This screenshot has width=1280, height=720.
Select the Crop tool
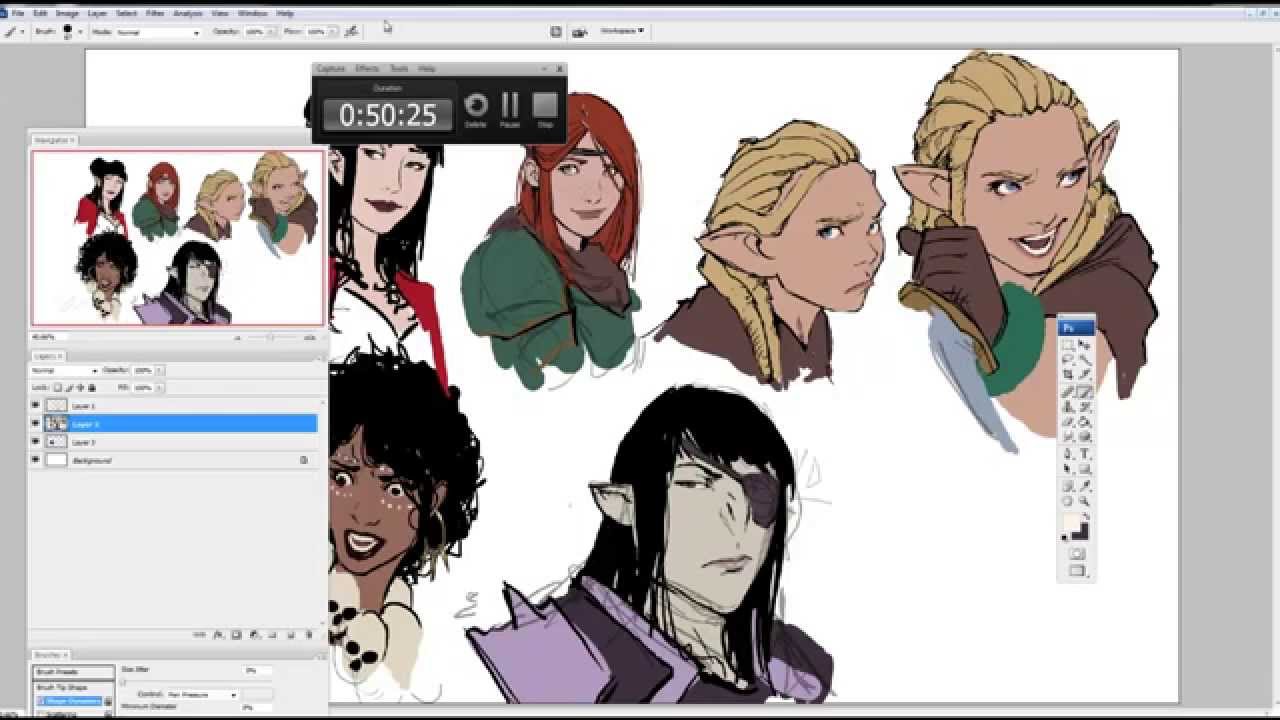(1068, 374)
